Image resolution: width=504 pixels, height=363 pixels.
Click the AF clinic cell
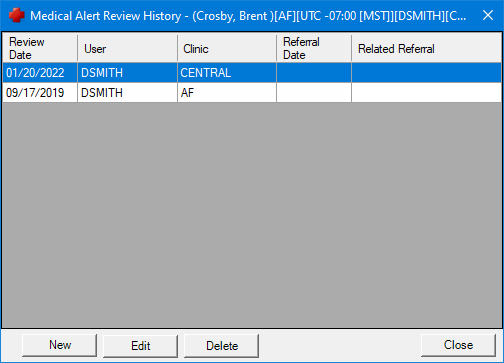click(227, 93)
